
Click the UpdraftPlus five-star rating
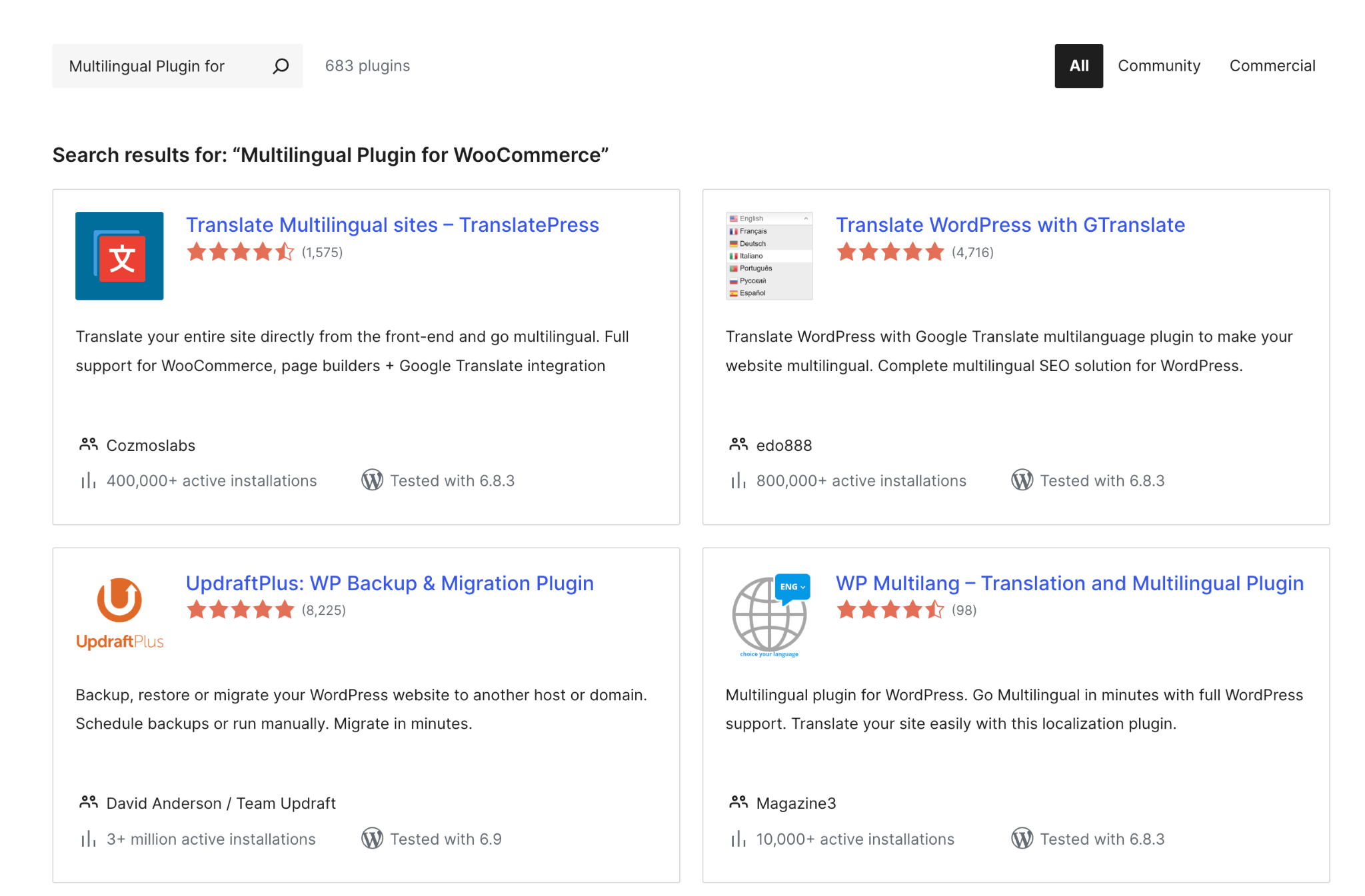[240, 610]
